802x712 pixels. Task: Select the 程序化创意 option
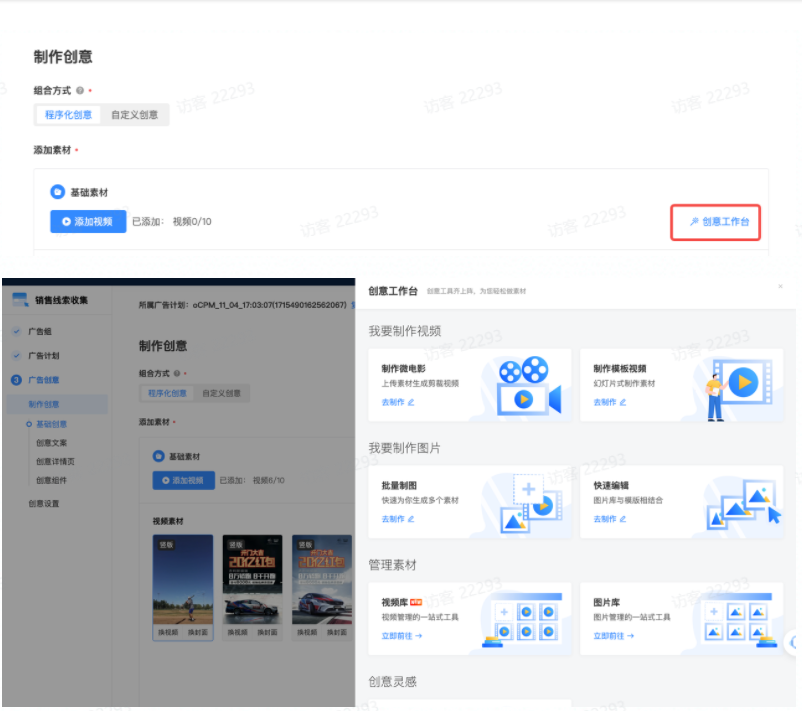coord(67,114)
